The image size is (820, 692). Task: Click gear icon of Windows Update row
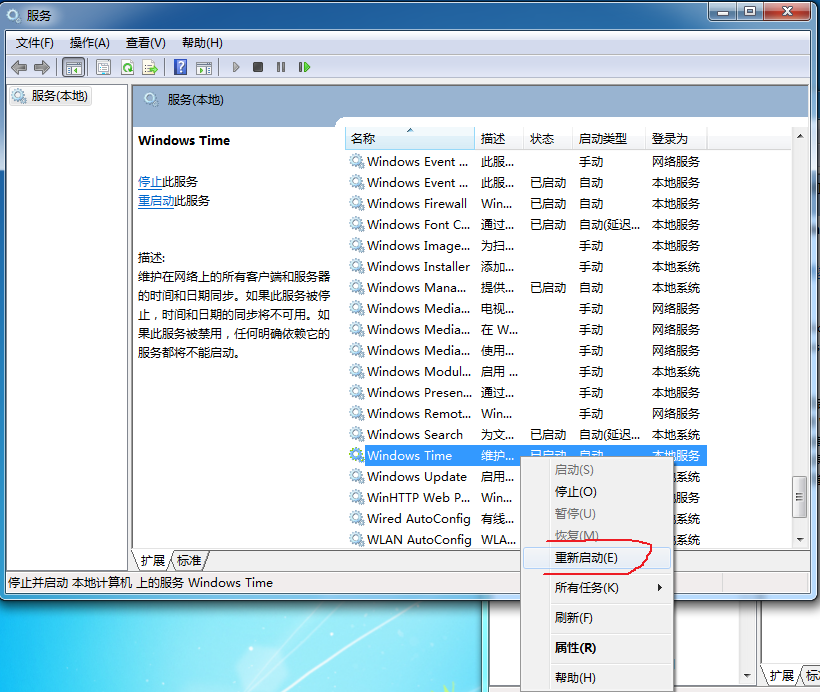(357, 476)
